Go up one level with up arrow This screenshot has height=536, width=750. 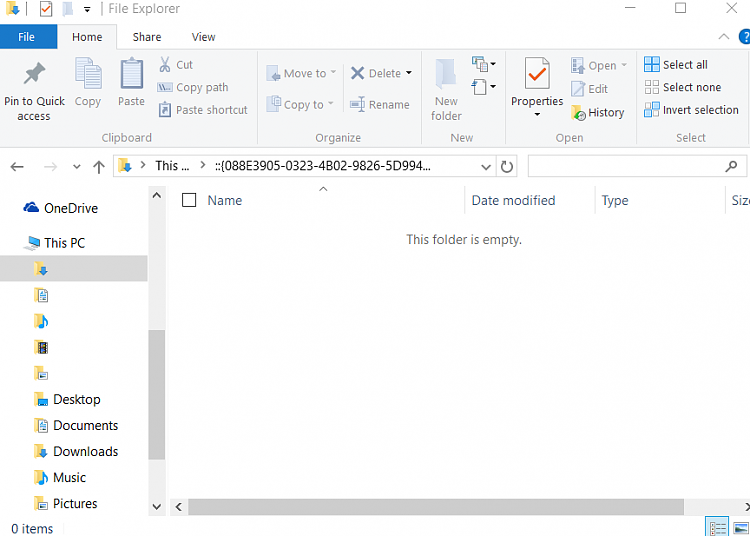pyautogui.click(x=99, y=167)
